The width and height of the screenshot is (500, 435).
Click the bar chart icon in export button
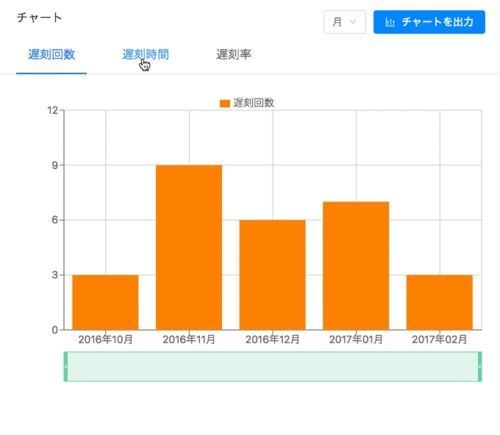tap(390, 22)
